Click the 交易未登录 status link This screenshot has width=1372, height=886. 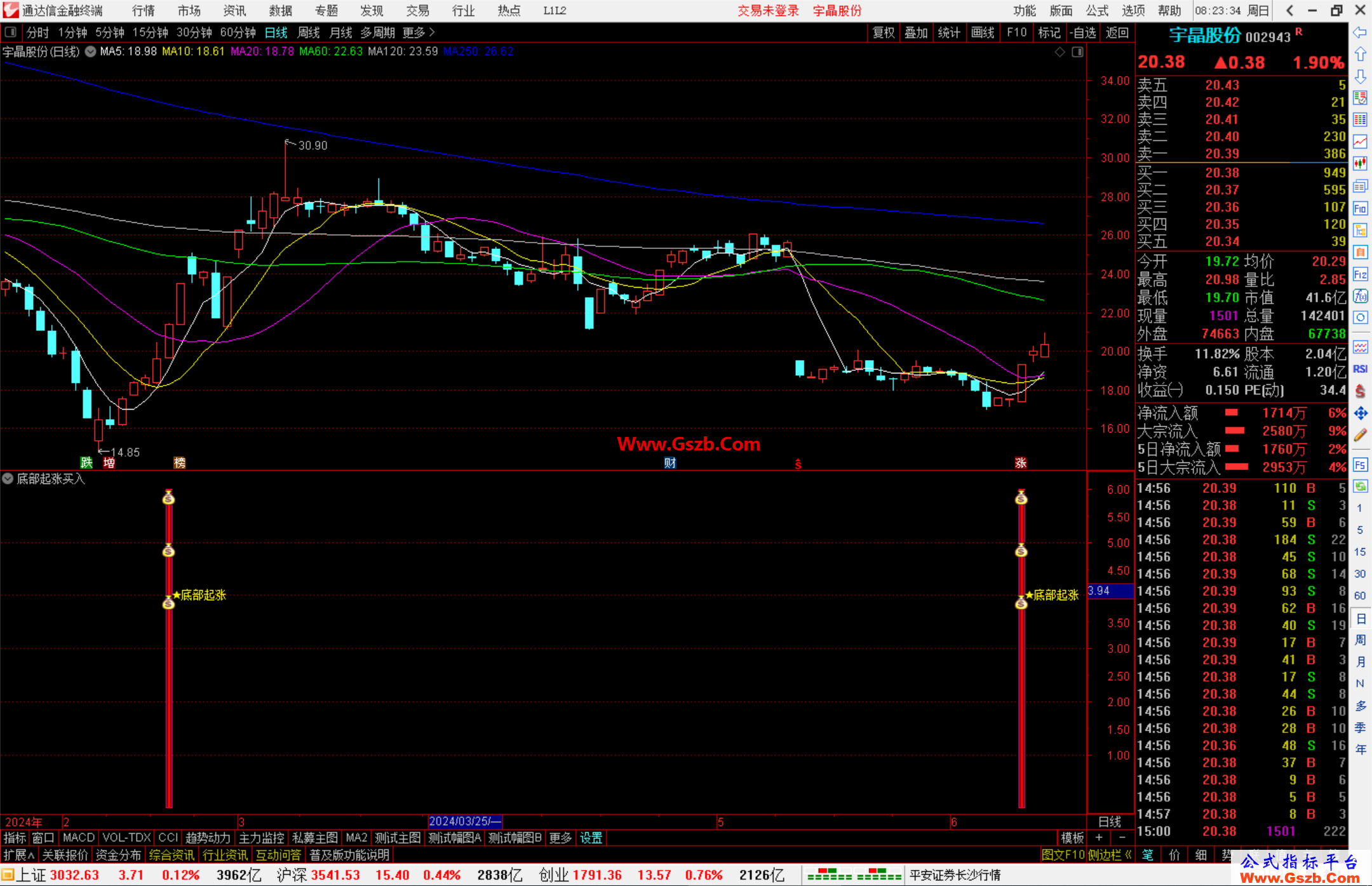pos(768,11)
